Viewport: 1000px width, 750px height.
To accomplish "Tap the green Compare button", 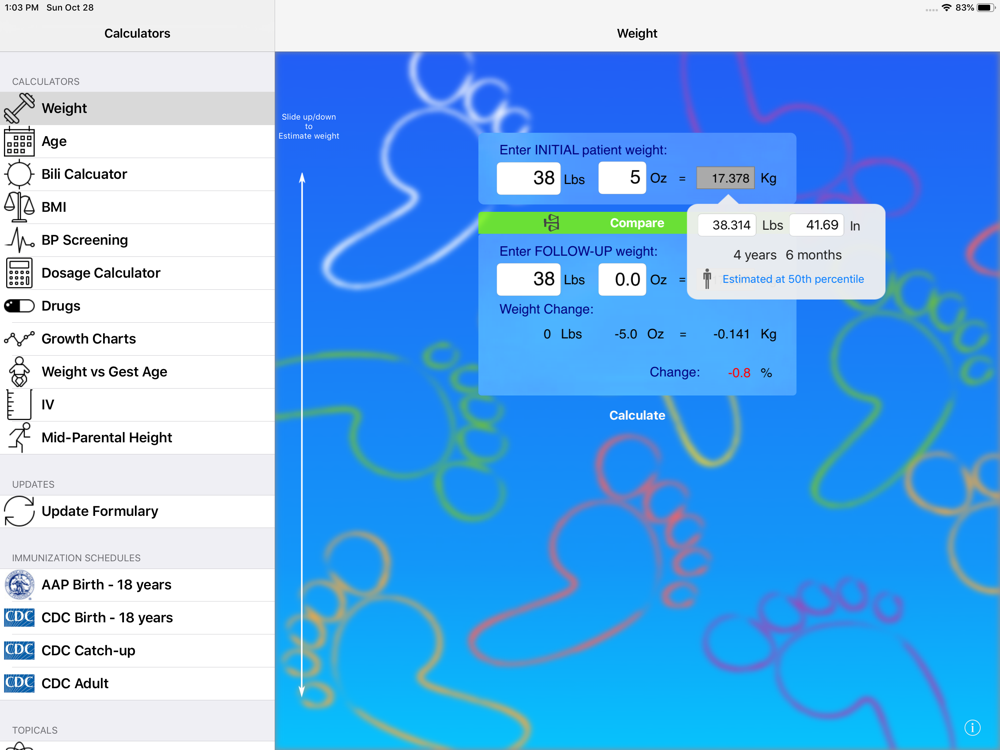I will (582, 223).
